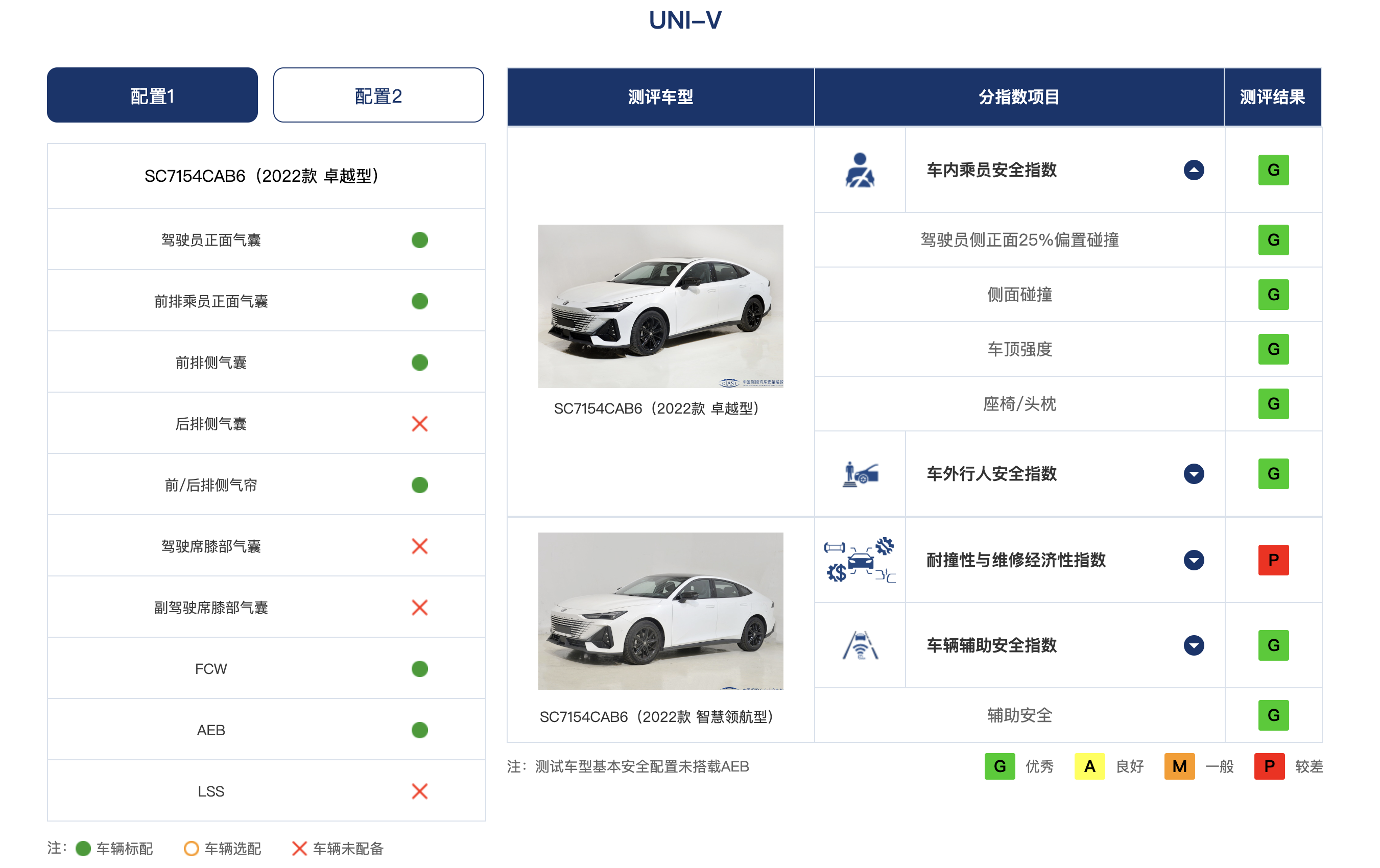Click the green dot for AEB
Image resolution: width=1380 pixels, height=868 pixels.
pyautogui.click(x=419, y=731)
